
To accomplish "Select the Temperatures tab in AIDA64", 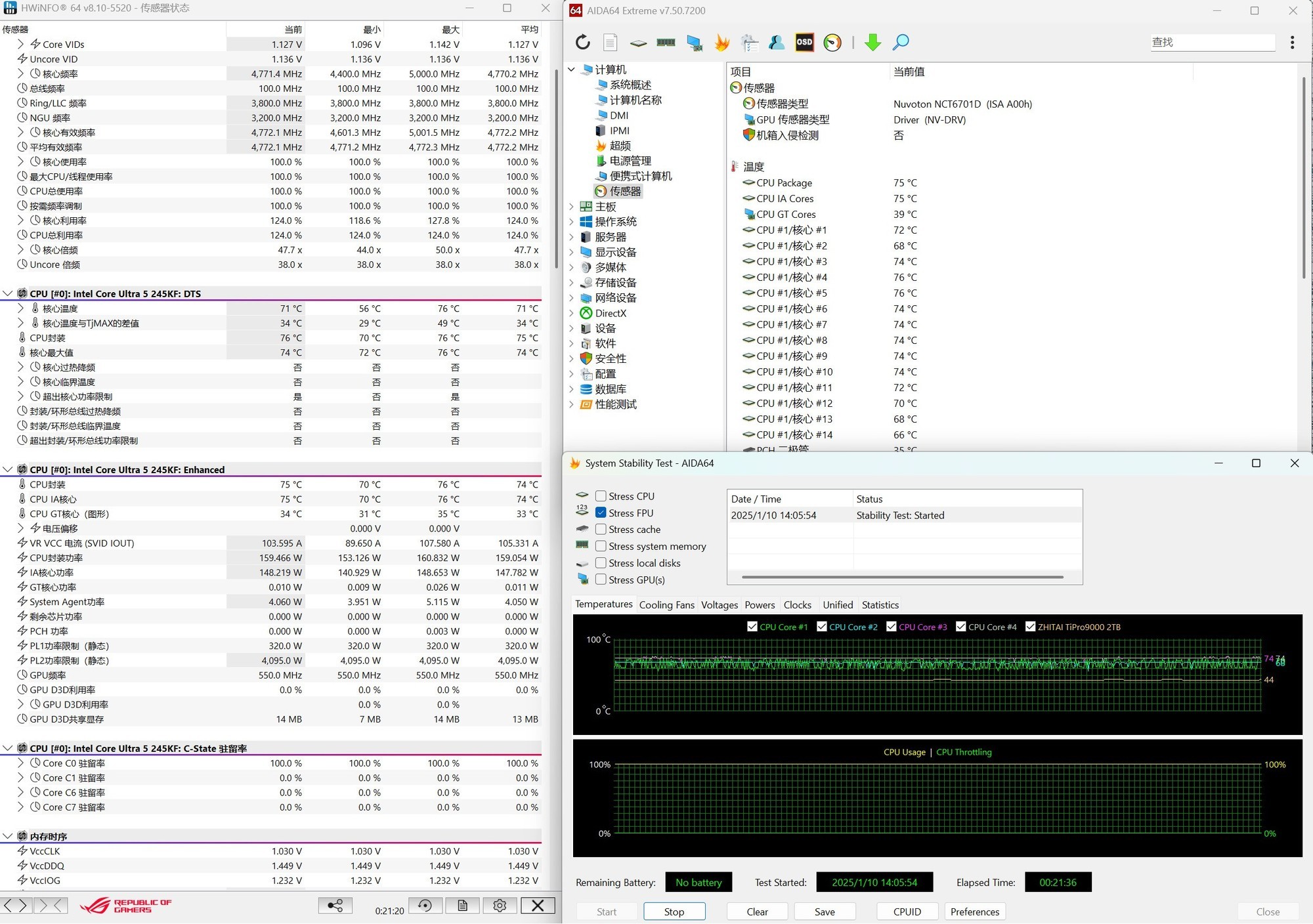I will point(604,604).
